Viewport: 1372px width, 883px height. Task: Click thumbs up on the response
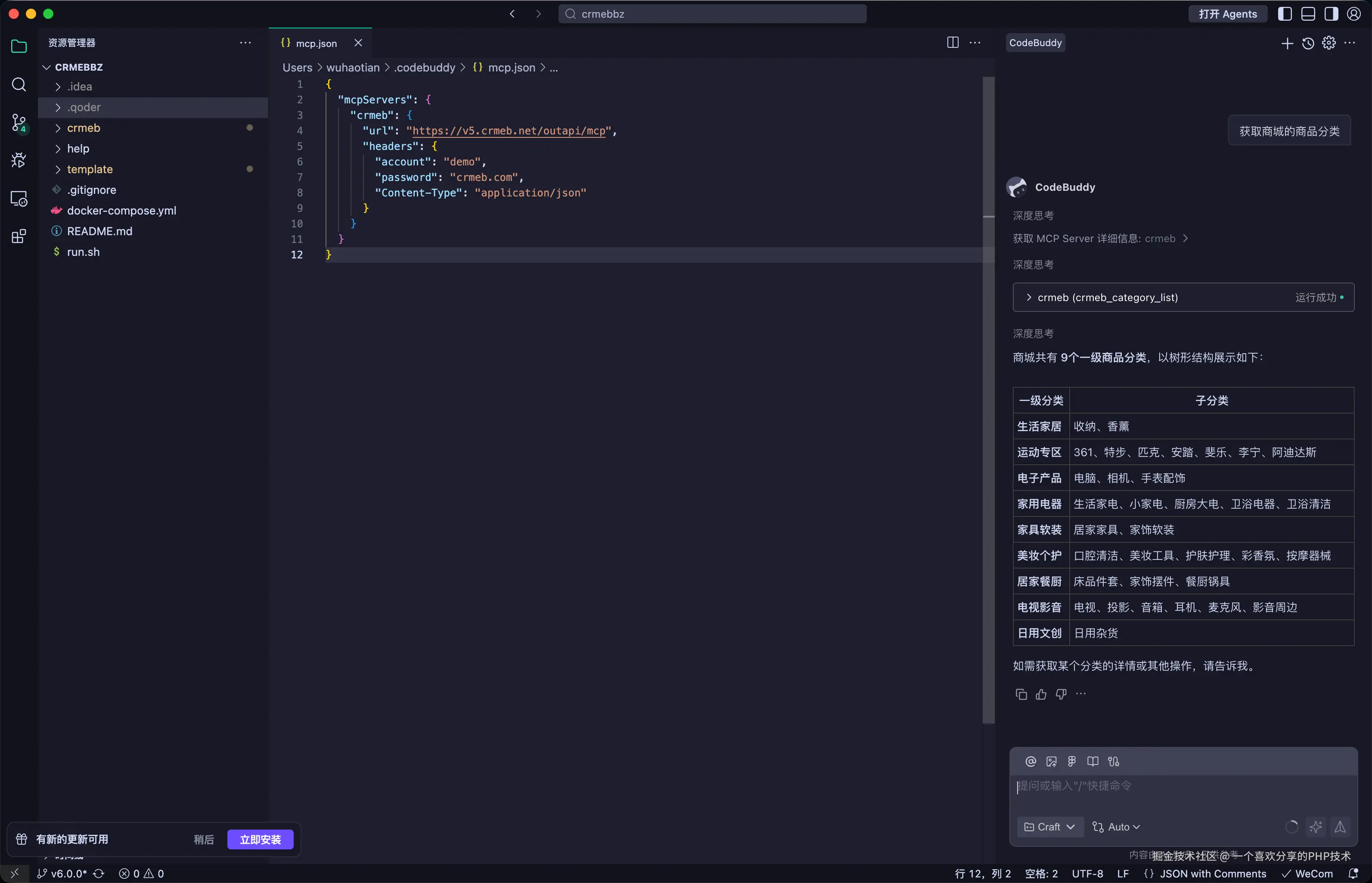pos(1041,694)
